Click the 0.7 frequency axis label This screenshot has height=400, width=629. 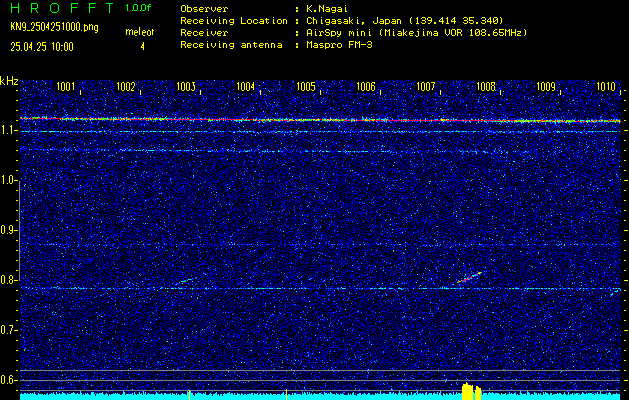7,330
